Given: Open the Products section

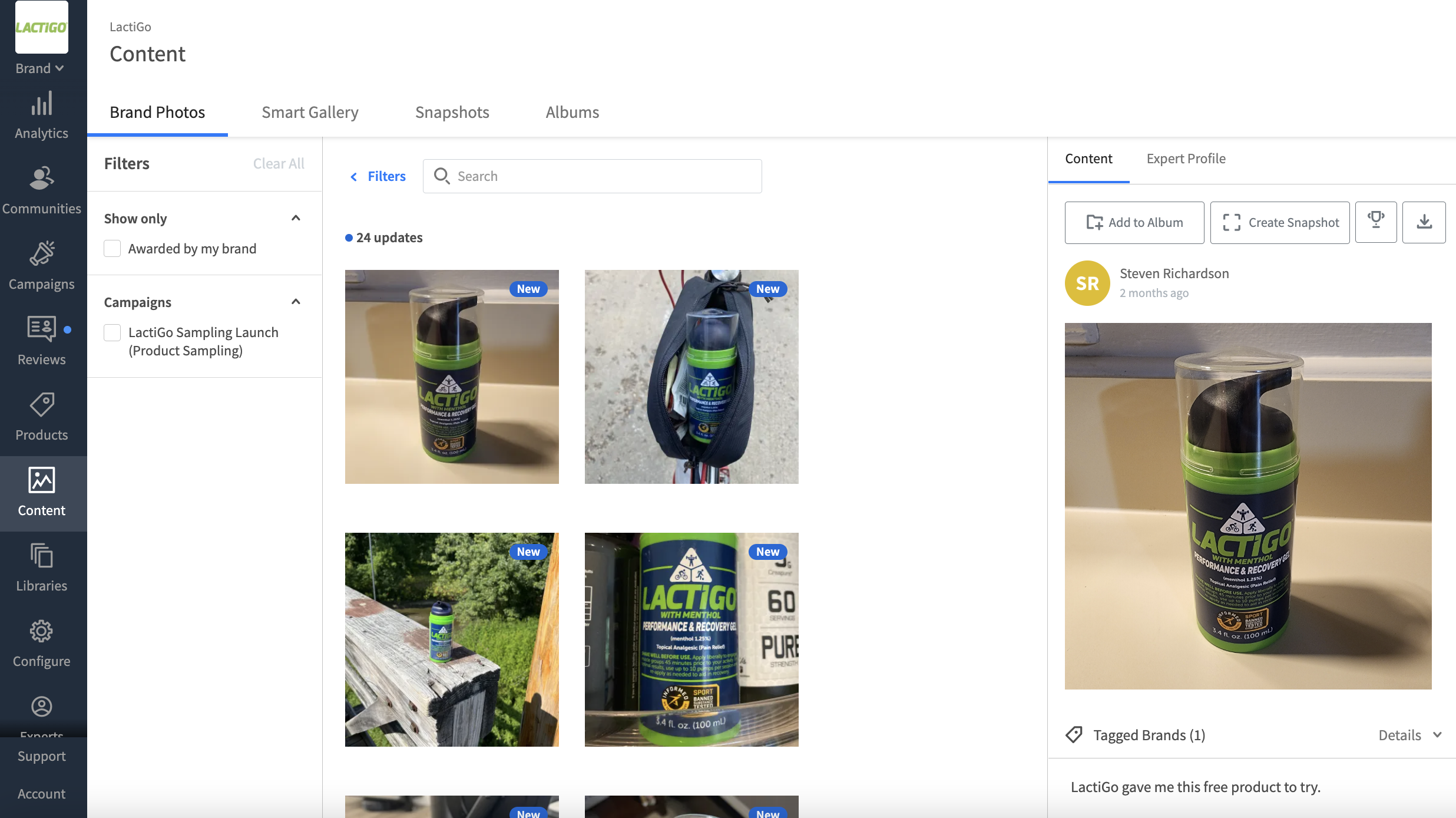Looking at the screenshot, I should 41,417.
